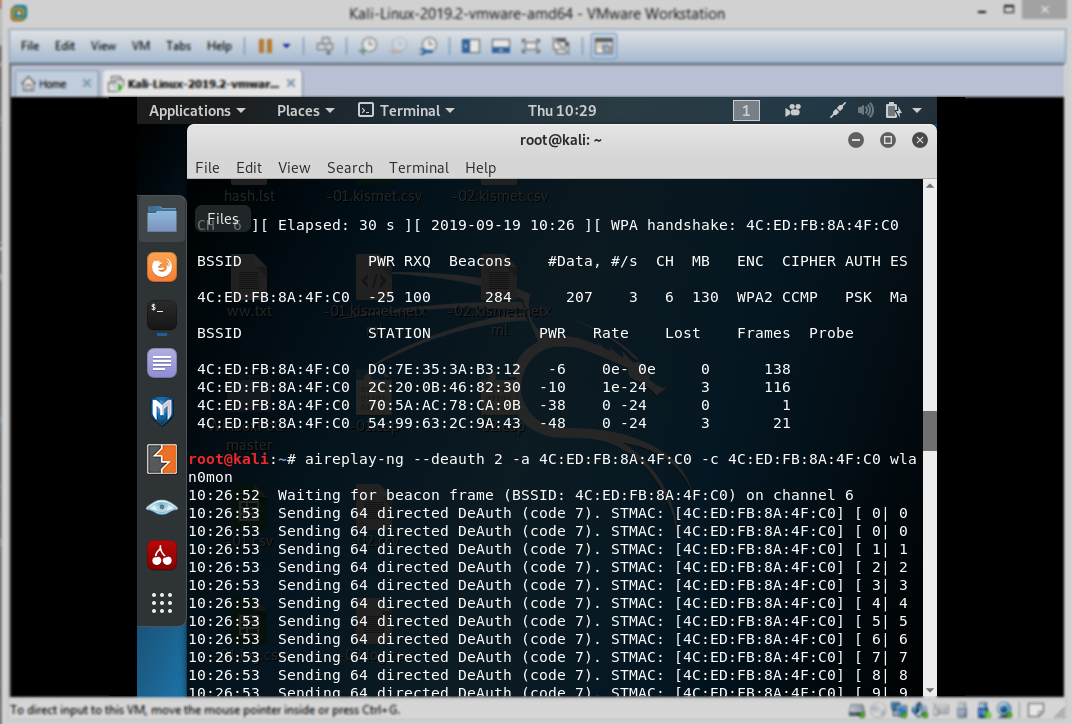Open the VMware Edit menu

(65, 46)
